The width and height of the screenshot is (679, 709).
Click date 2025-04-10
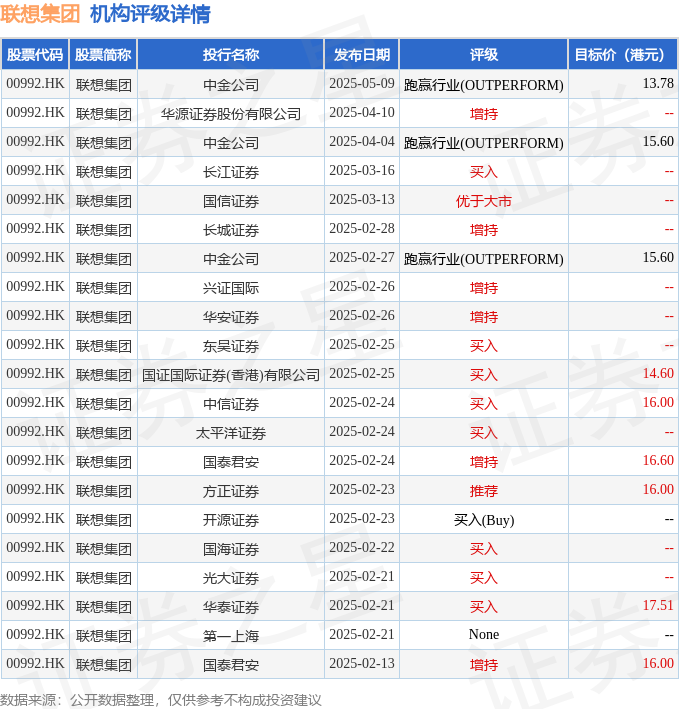362,113
